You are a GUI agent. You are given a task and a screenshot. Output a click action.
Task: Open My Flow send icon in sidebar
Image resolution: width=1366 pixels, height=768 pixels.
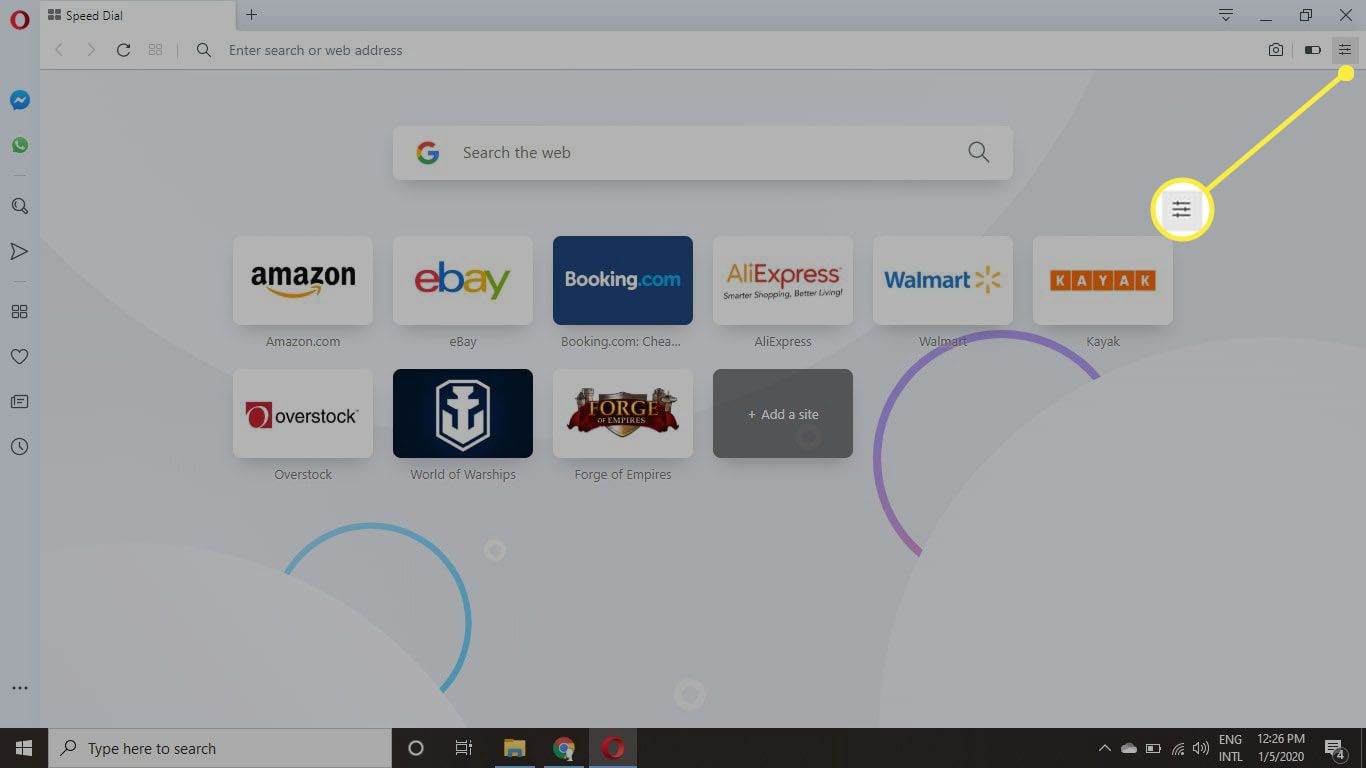pos(19,251)
